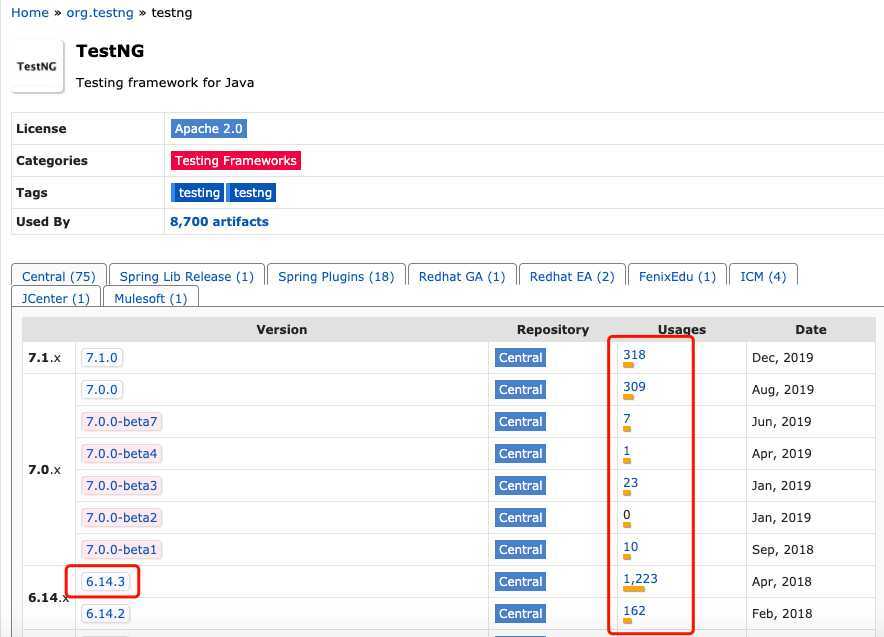Click the 7.1.x version group label
The image size is (884, 637).
pos(45,358)
